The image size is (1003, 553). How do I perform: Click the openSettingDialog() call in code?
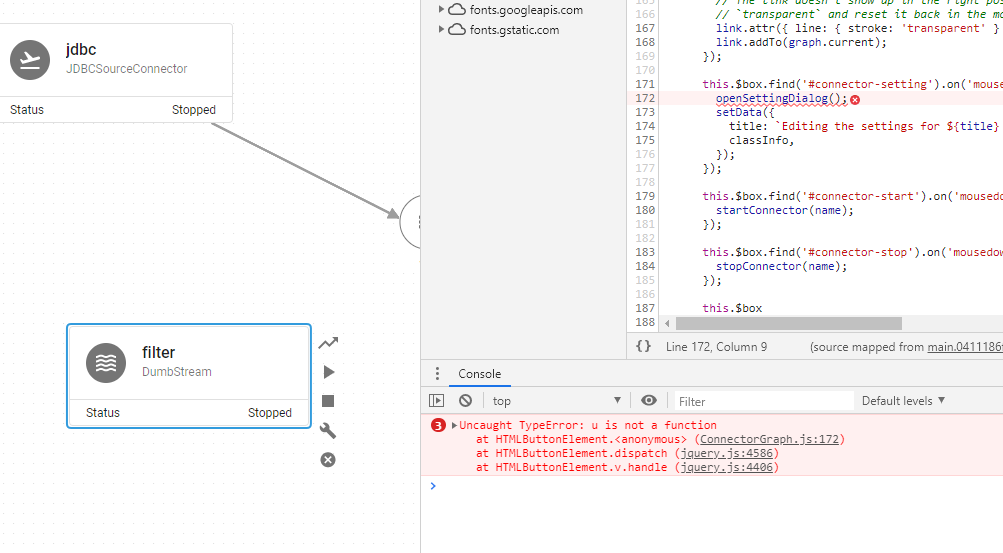pos(781,98)
